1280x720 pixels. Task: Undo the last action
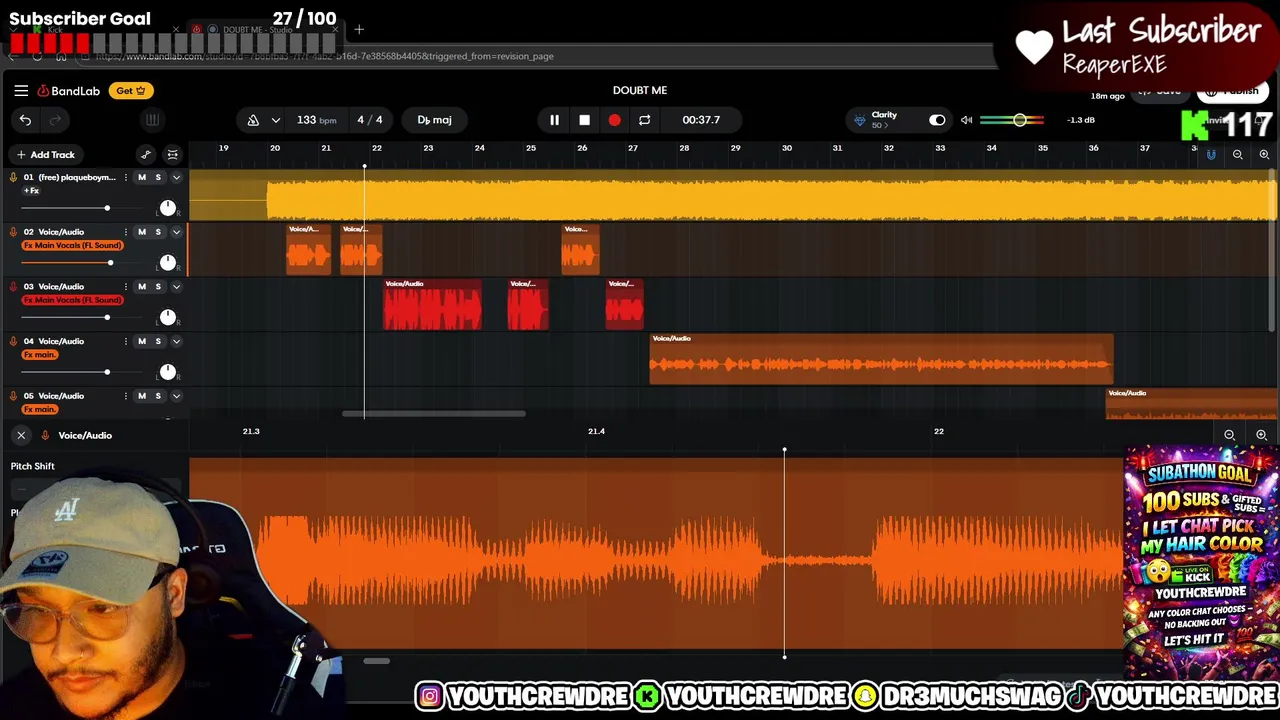coord(25,120)
